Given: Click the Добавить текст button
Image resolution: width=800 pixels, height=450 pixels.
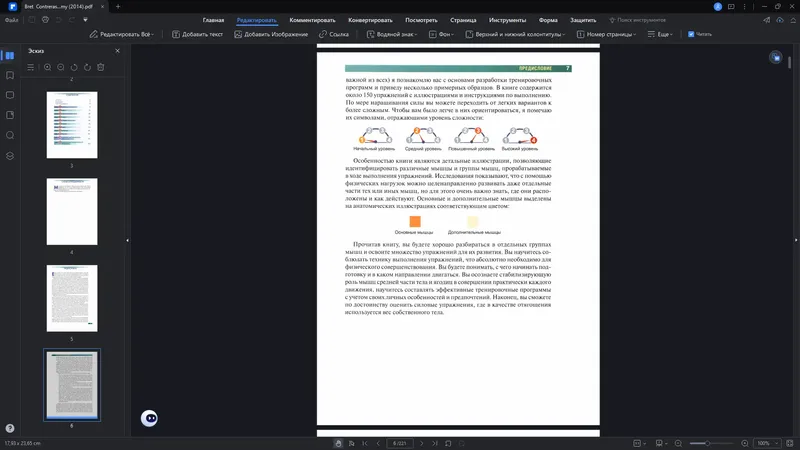Looking at the screenshot, I should pos(197,34).
